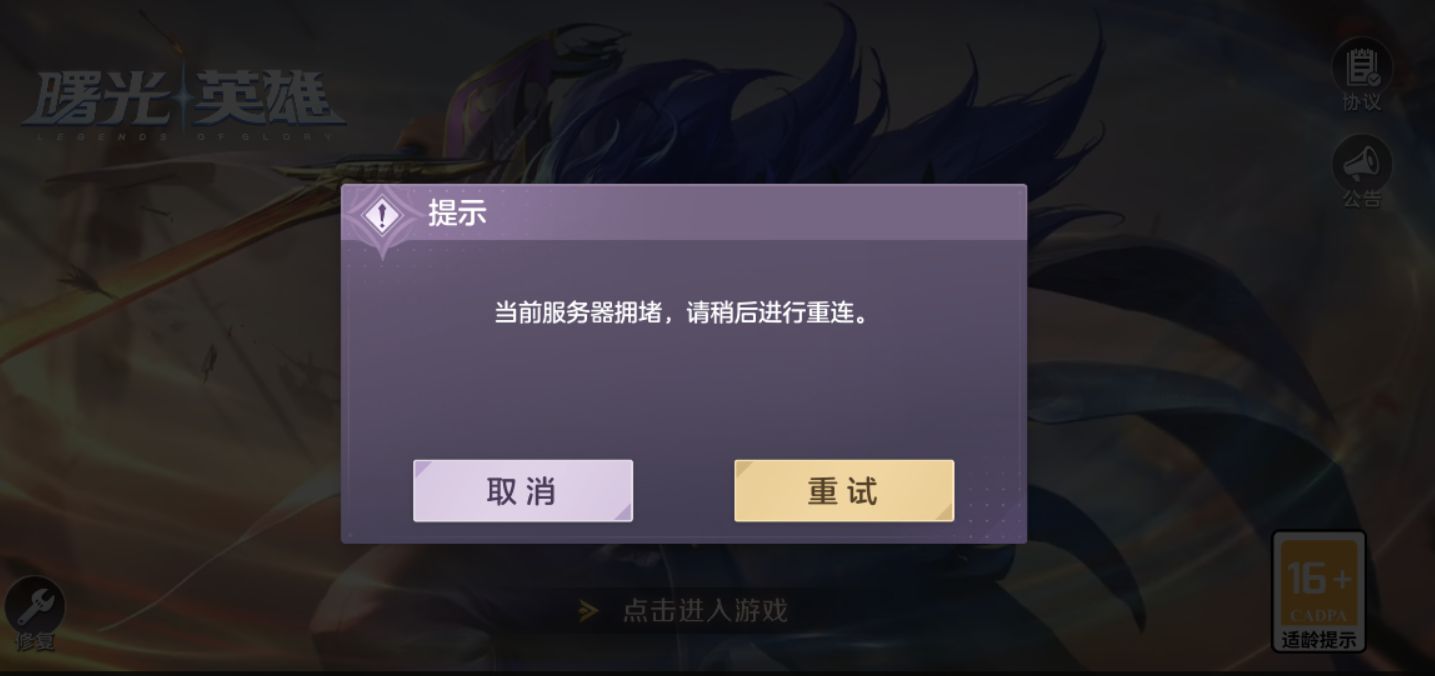
Task: Click the 提示 dialog title text
Action: pos(457,213)
